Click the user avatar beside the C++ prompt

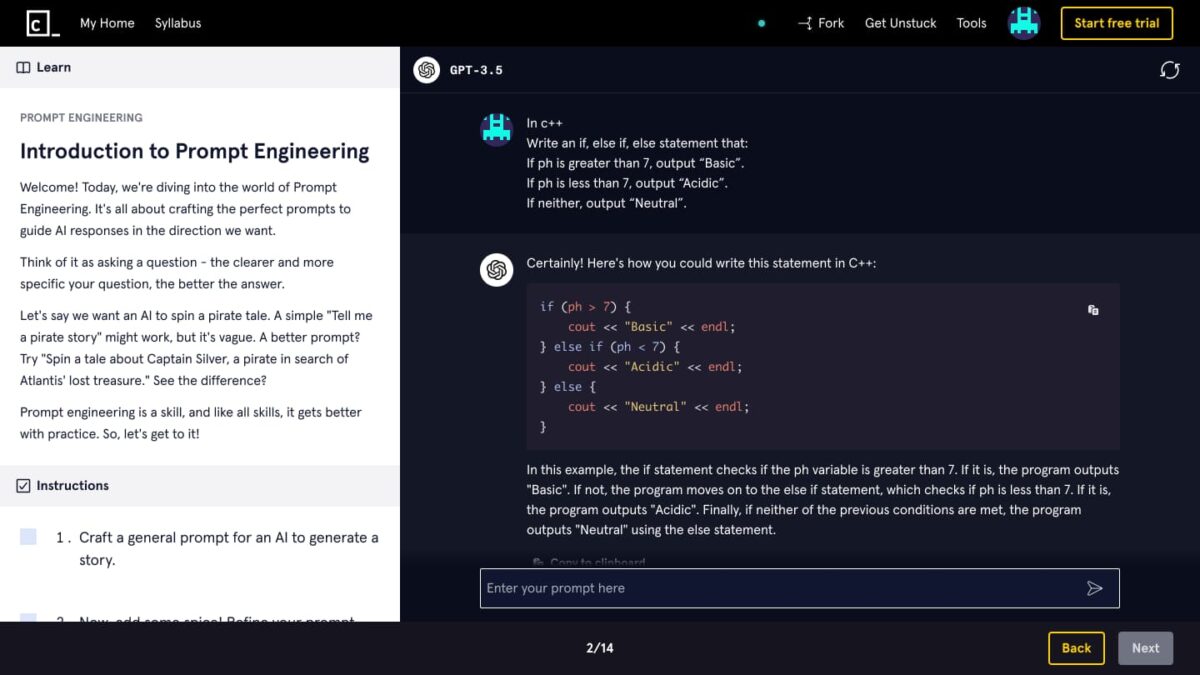[x=497, y=130]
